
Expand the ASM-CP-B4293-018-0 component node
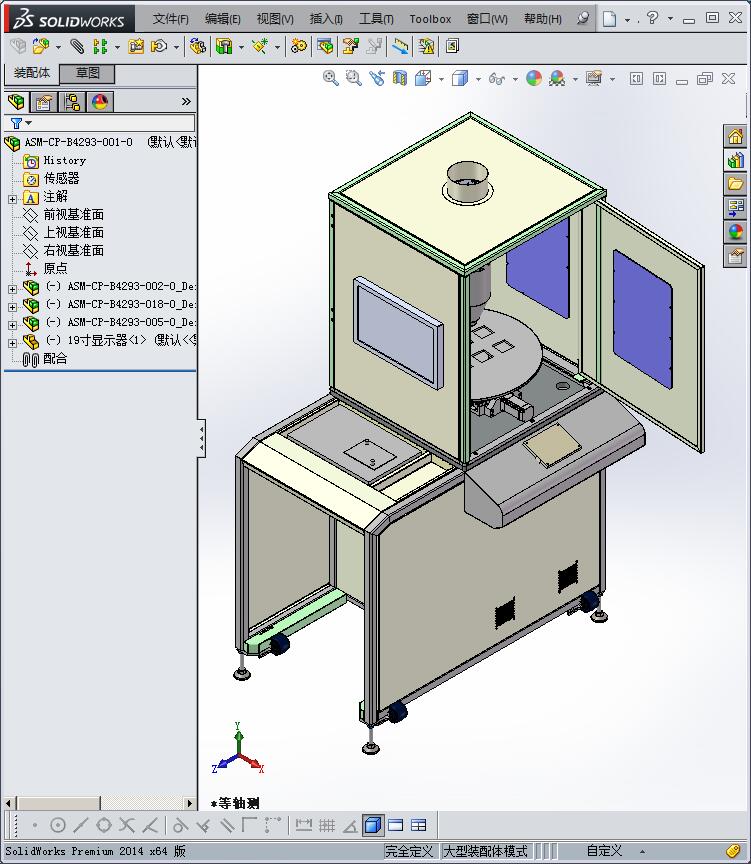12,307
